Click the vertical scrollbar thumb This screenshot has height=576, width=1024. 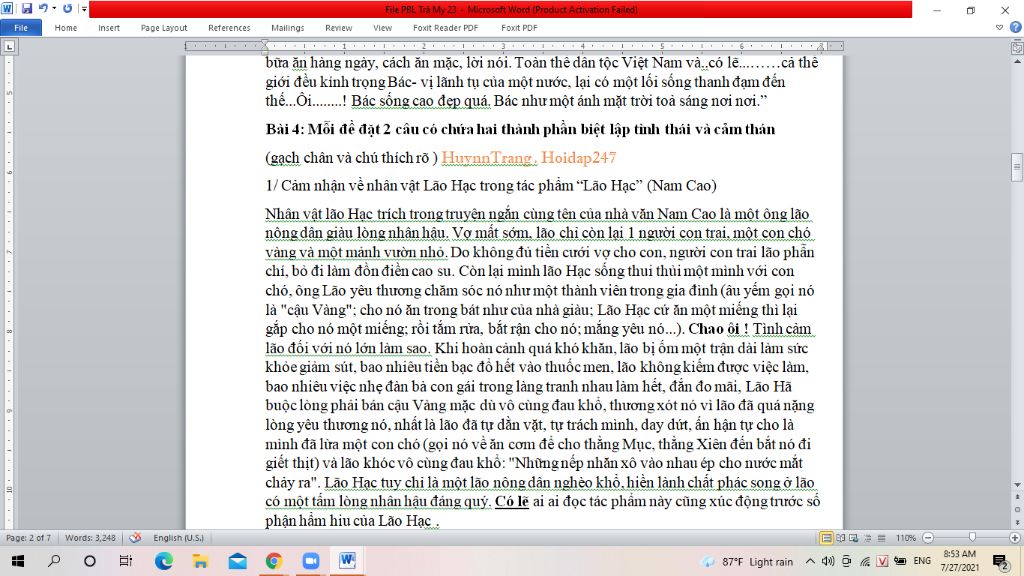pyautogui.click(x=1017, y=167)
